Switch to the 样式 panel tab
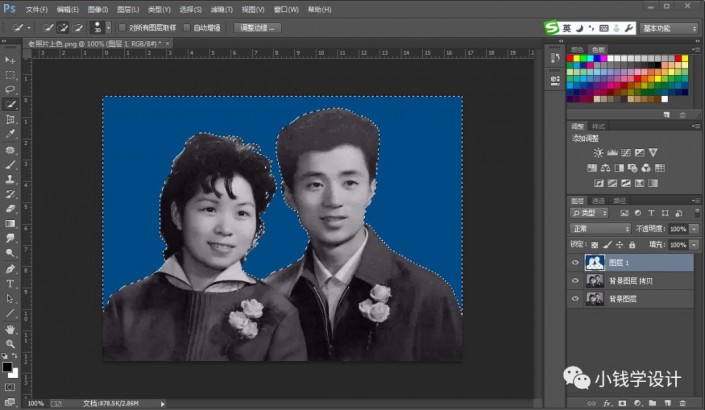The height and width of the screenshot is (410, 705). (x=598, y=127)
